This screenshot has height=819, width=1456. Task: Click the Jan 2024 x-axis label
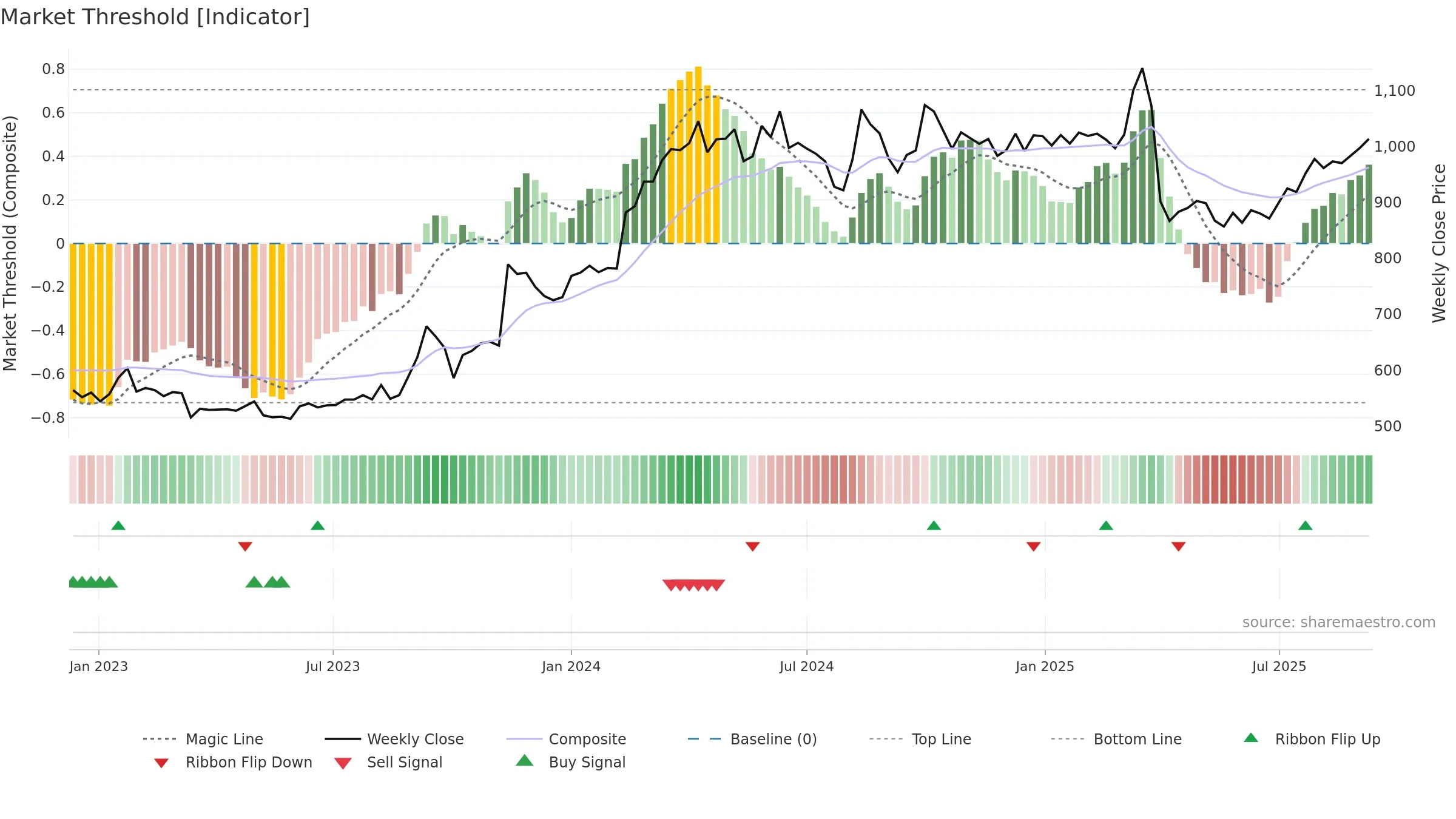(x=571, y=666)
